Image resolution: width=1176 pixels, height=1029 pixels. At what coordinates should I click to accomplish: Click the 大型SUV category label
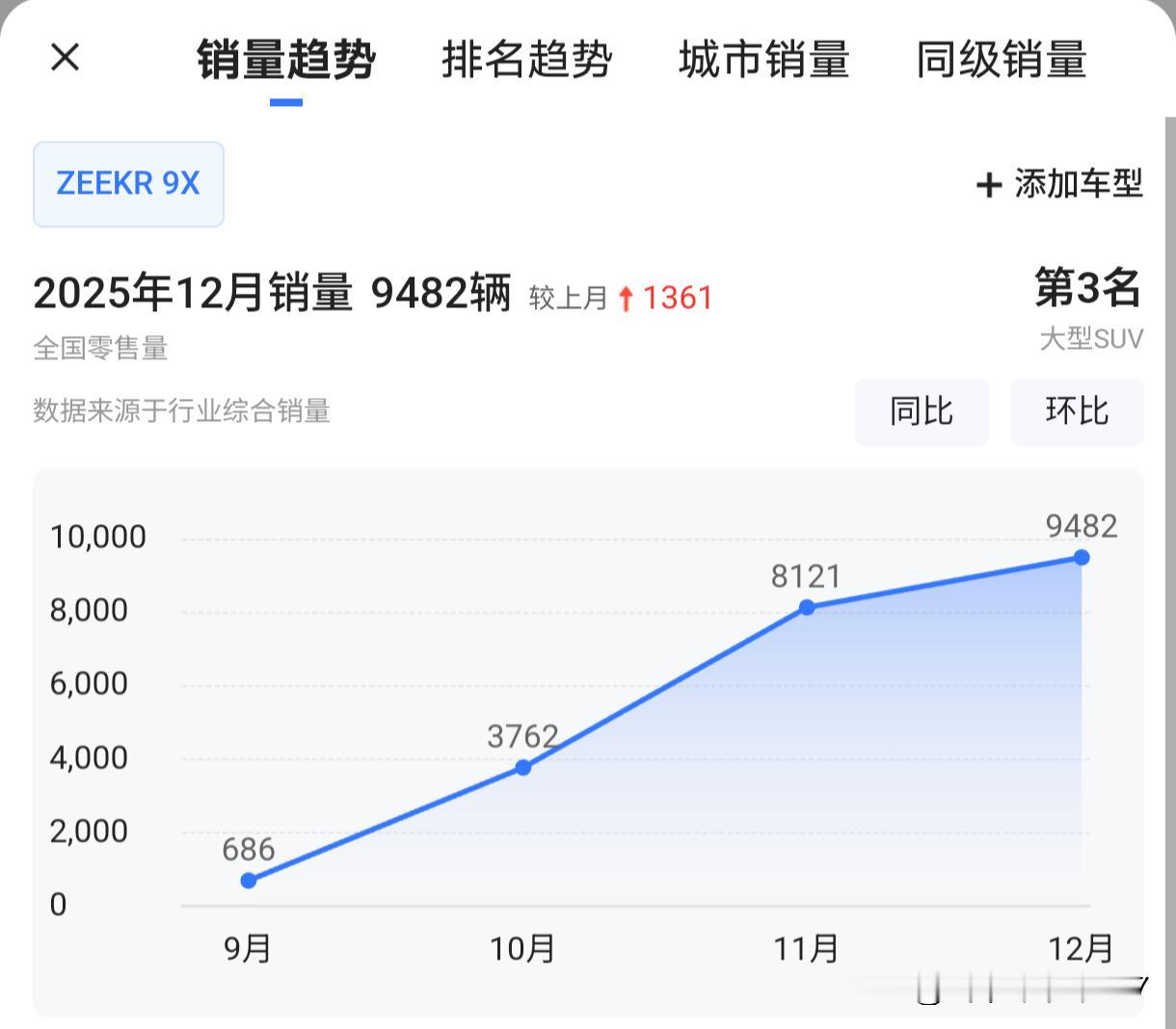[1091, 339]
